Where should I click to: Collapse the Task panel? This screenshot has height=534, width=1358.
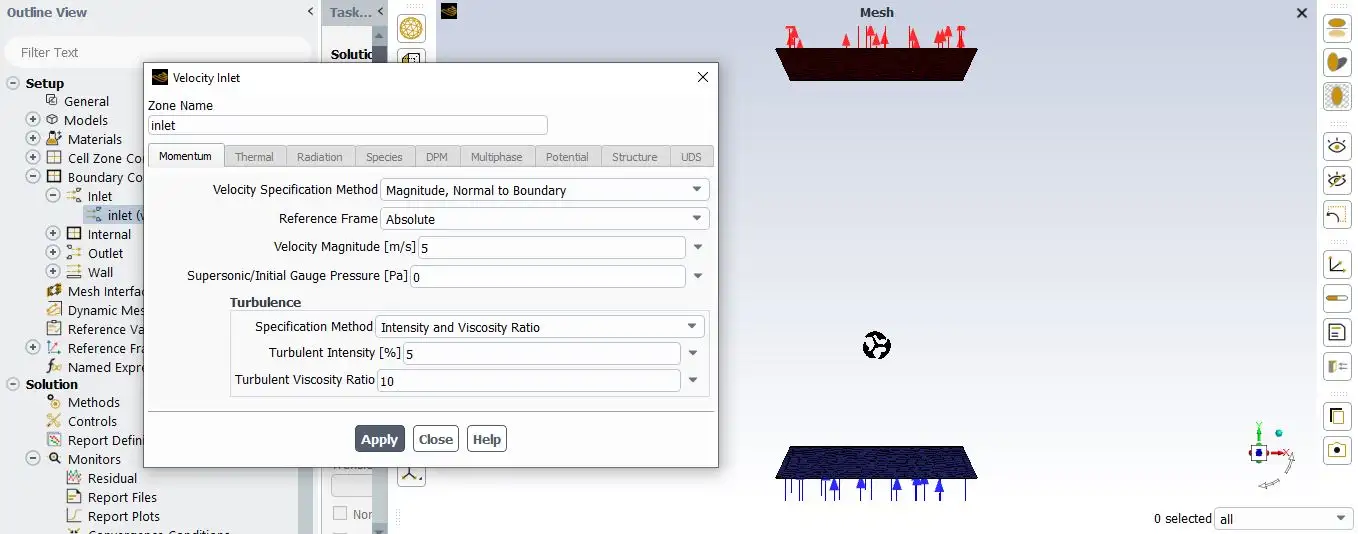tap(380, 12)
